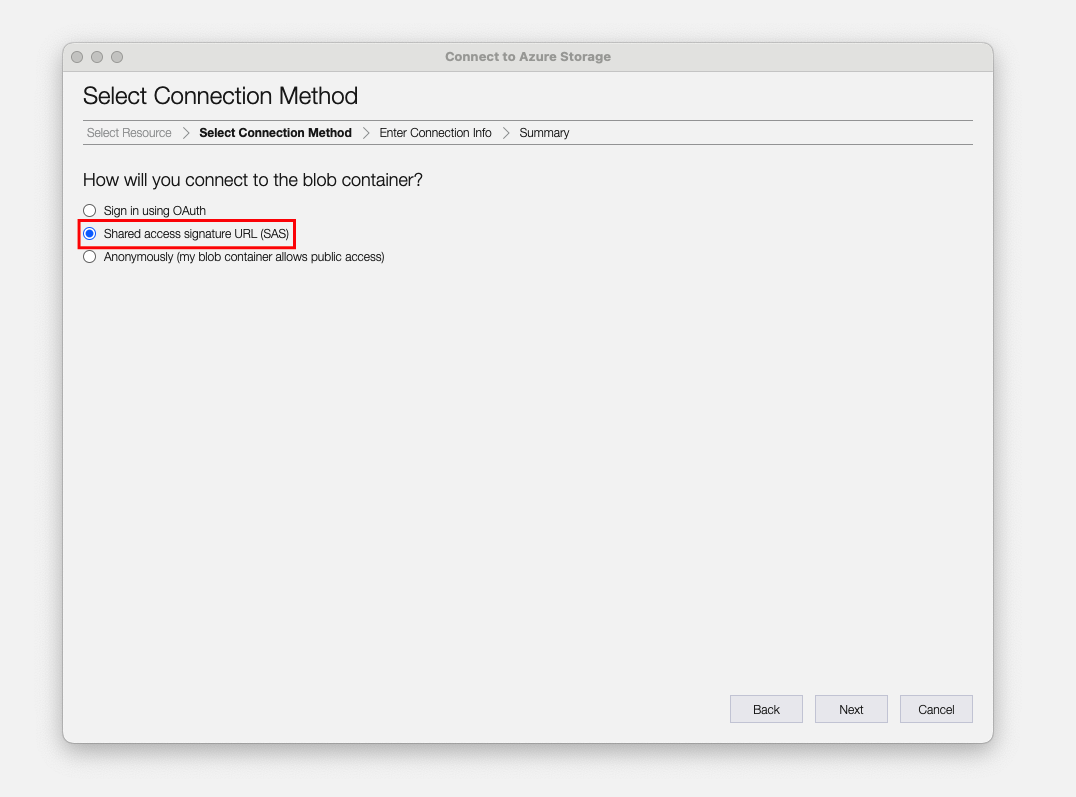Cancel the Azure Storage connection wizard
This screenshot has height=797, width=1076.
click(x=936, y=709)
